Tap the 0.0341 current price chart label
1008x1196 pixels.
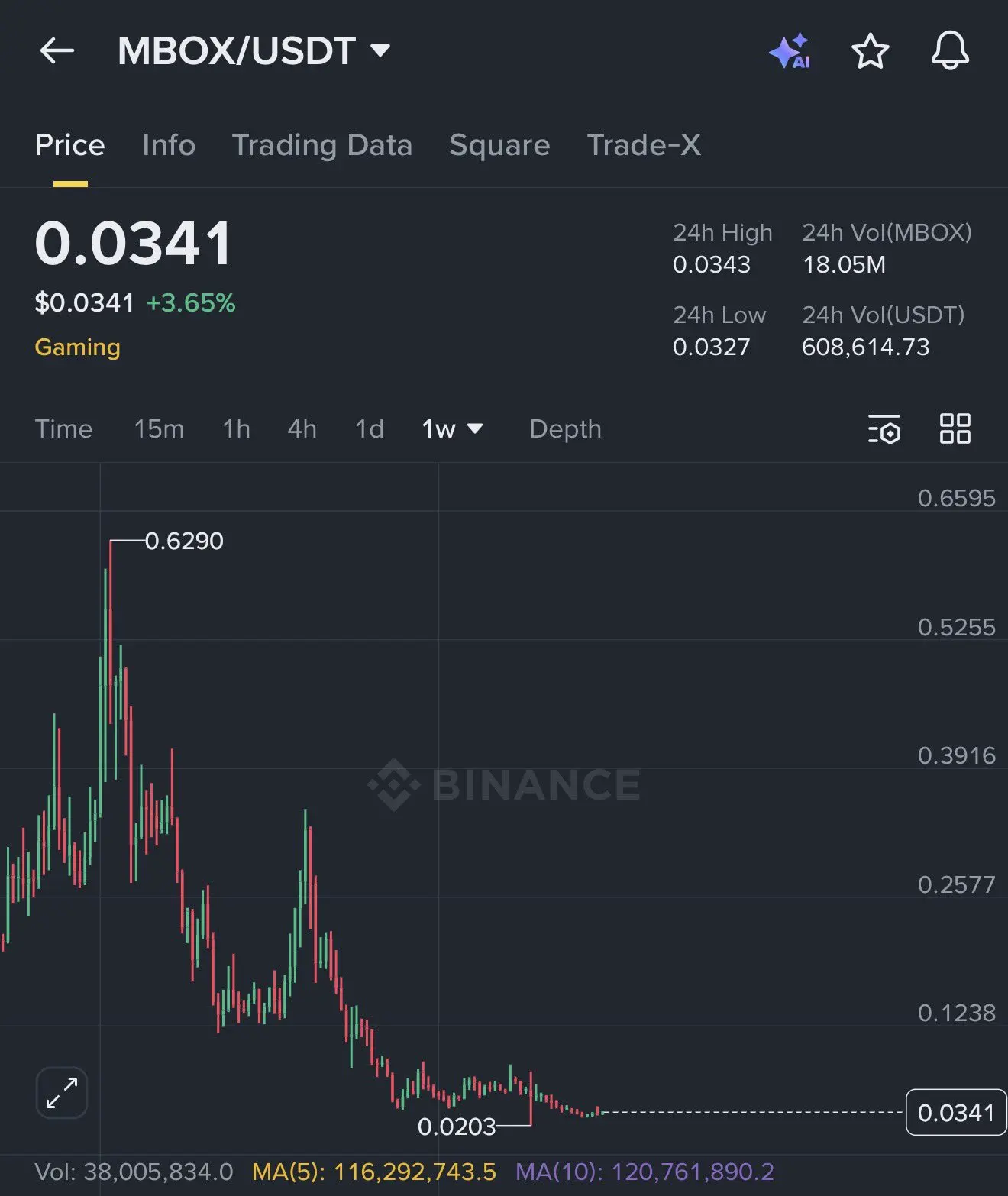(956, 1113)
